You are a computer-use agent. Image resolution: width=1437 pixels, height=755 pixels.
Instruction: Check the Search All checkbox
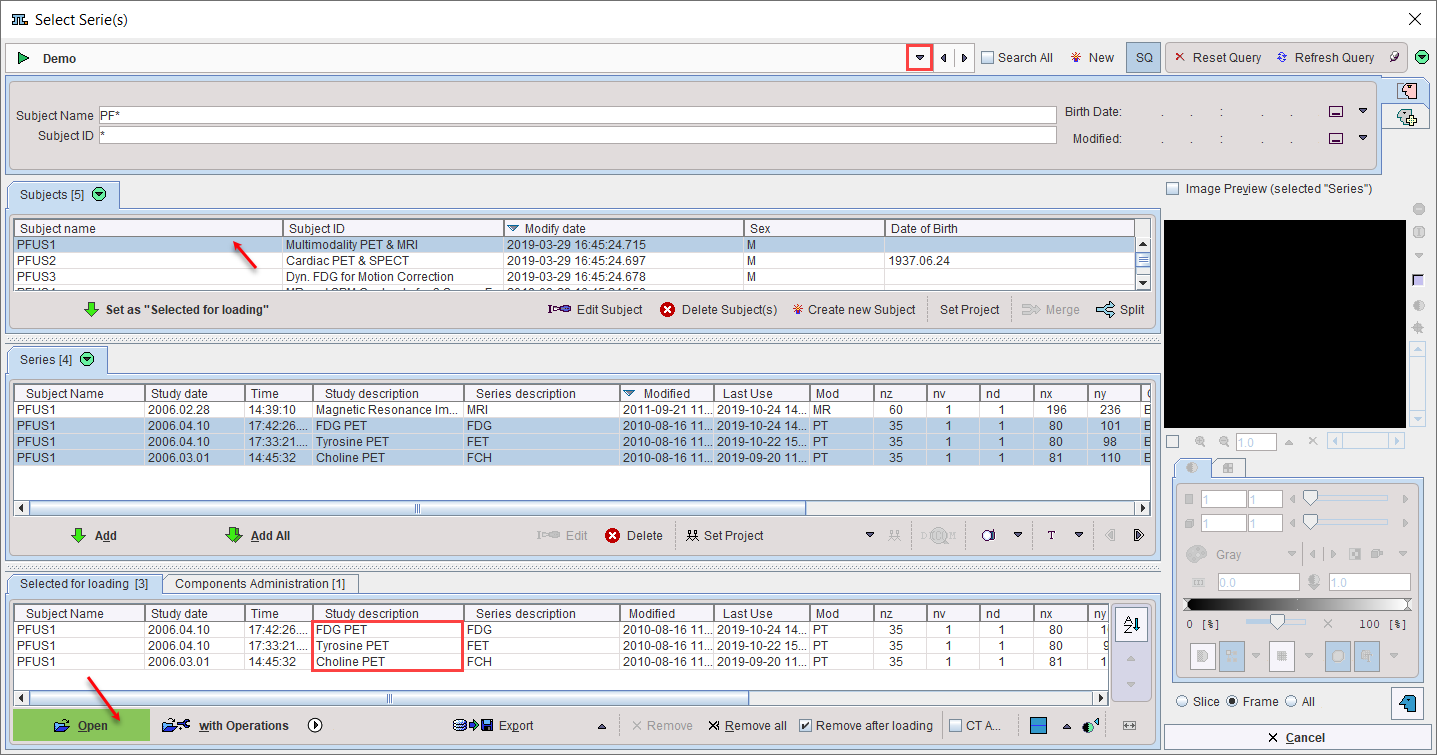pyautogui.click(x=988, y=58)
